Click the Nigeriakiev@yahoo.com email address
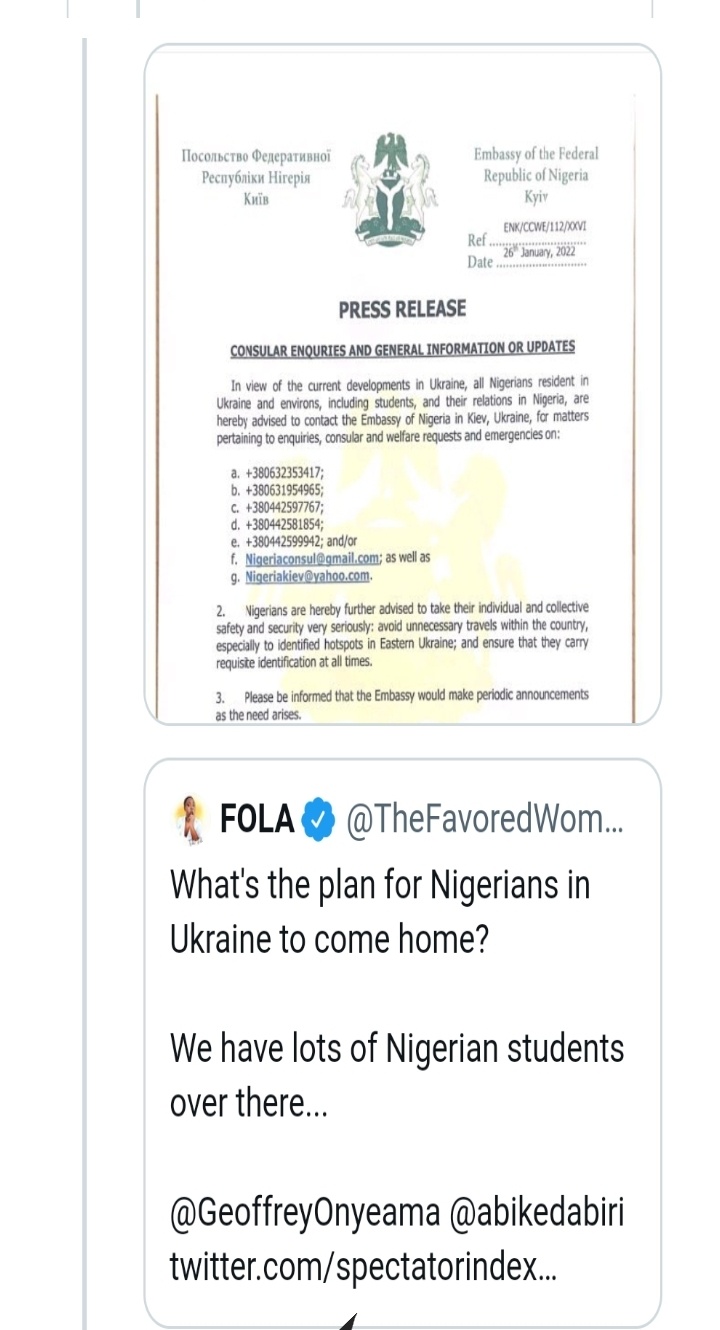 [x=308, y=576]
